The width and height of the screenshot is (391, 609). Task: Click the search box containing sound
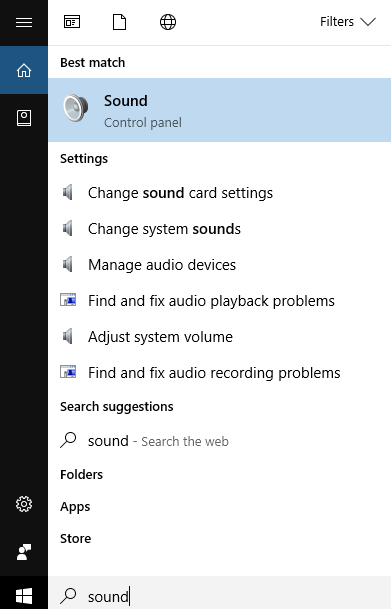[219, 595]
